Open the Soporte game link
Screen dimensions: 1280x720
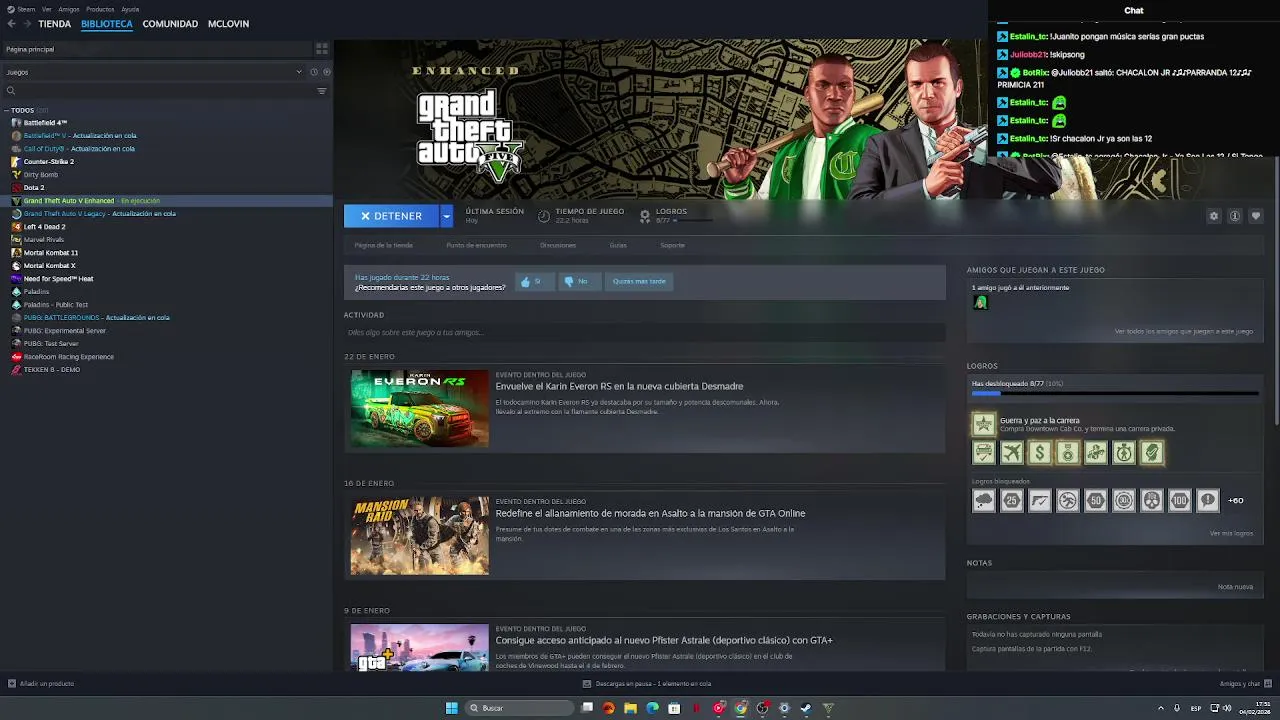pos(673,245)
